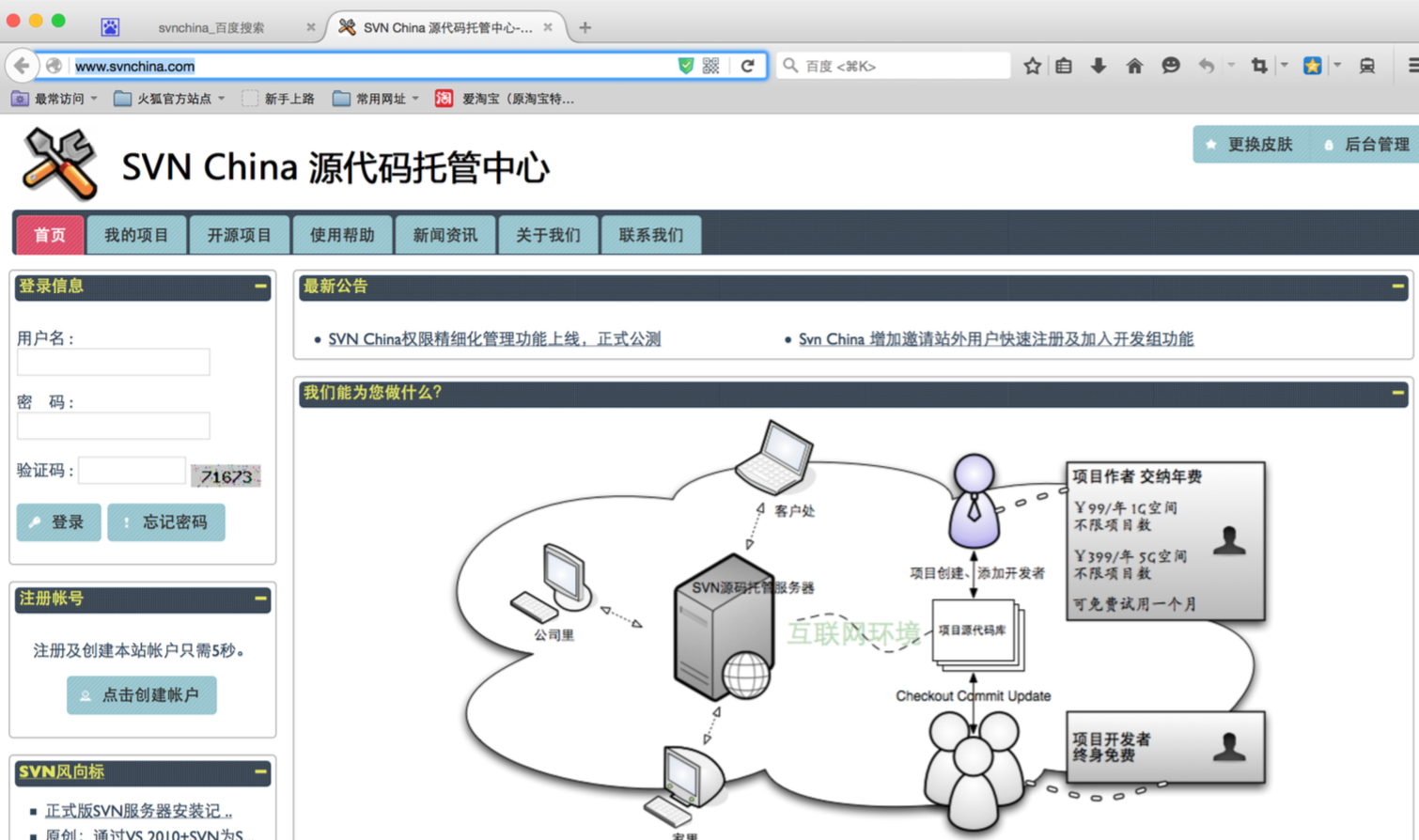Click the globe site identity icon

pyautogui.click(x=54, y=66)
